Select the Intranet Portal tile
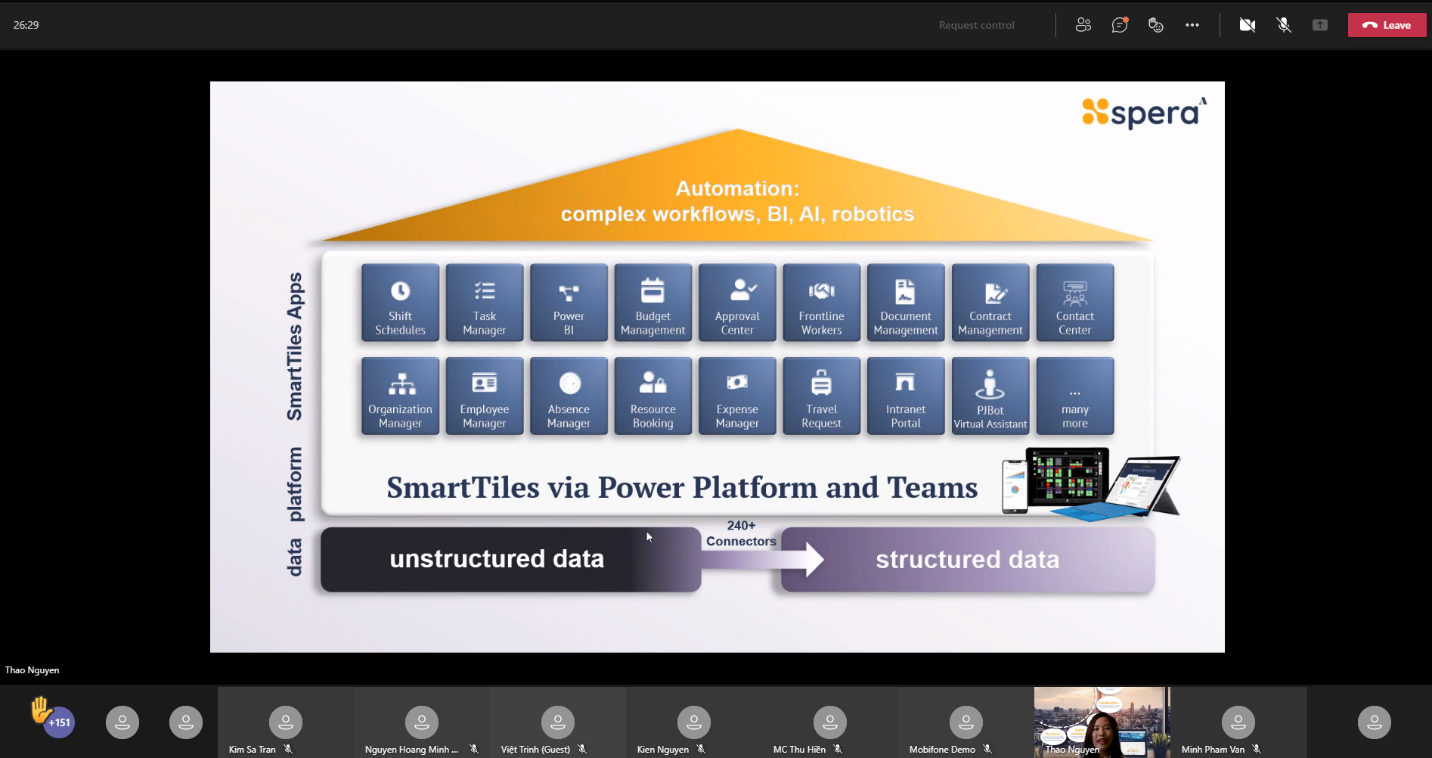1432x758 pixels. (906, 396)
